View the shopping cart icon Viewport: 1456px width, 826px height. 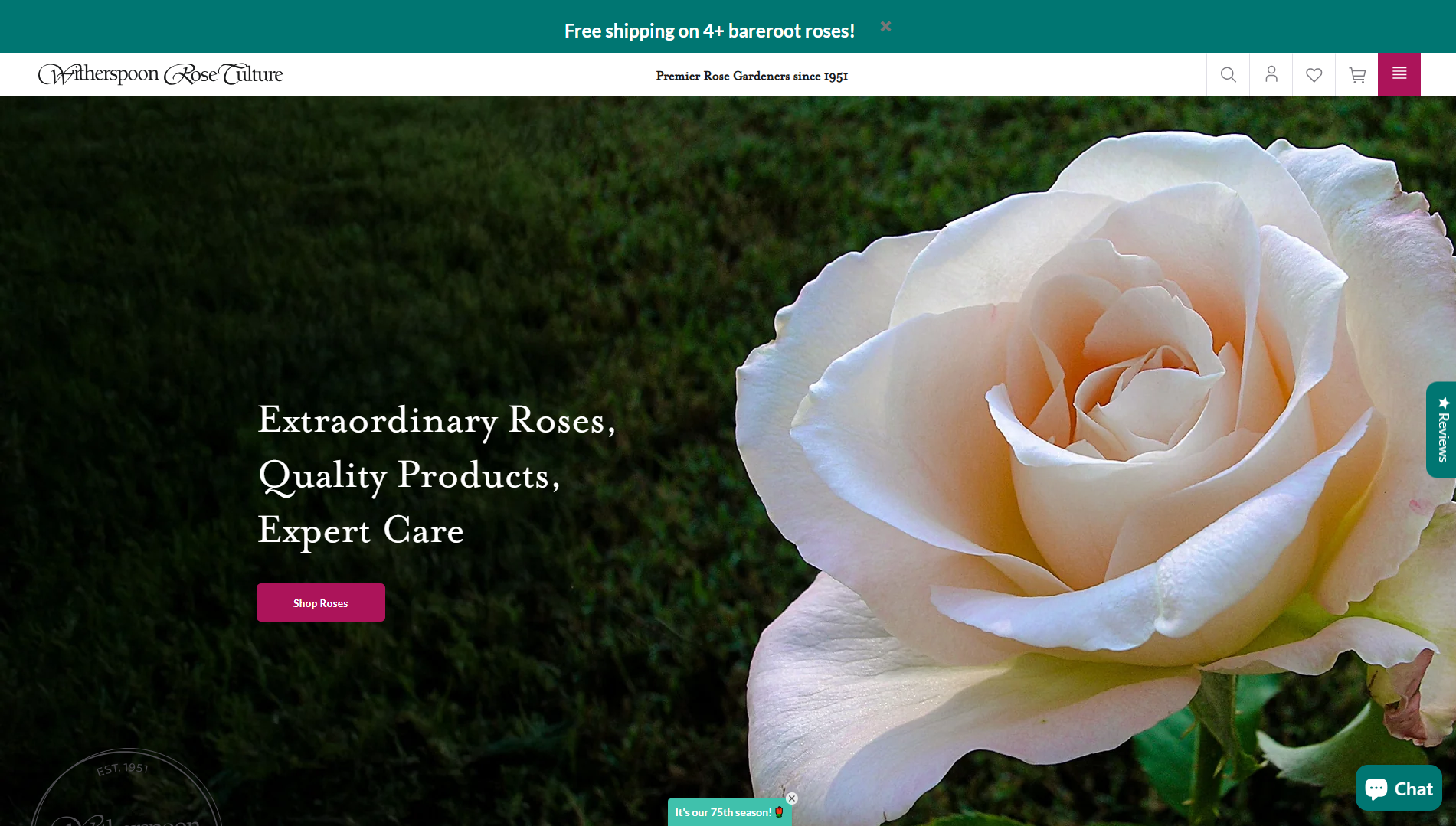point(1356,74)
